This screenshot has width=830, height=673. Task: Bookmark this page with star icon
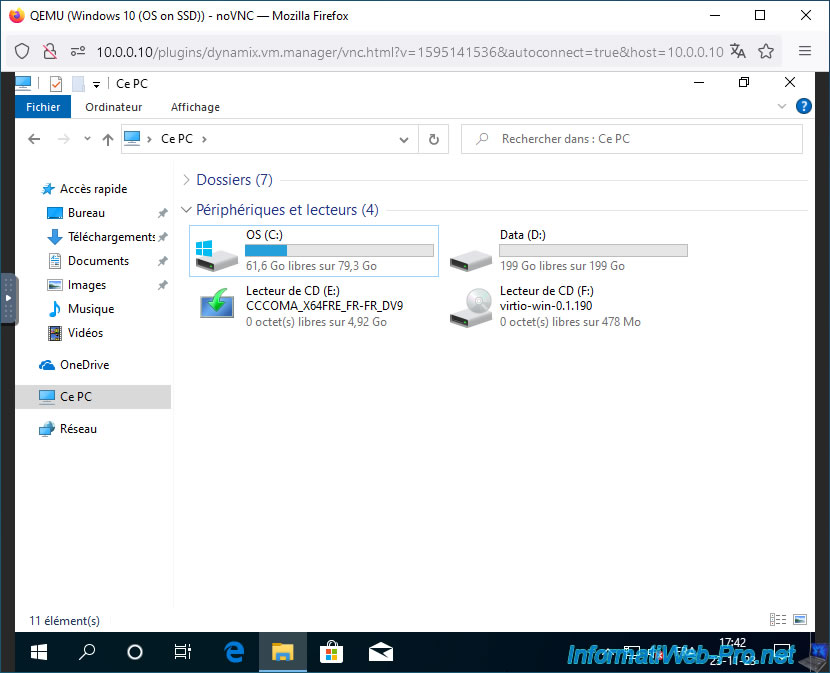tap(766, 51)
